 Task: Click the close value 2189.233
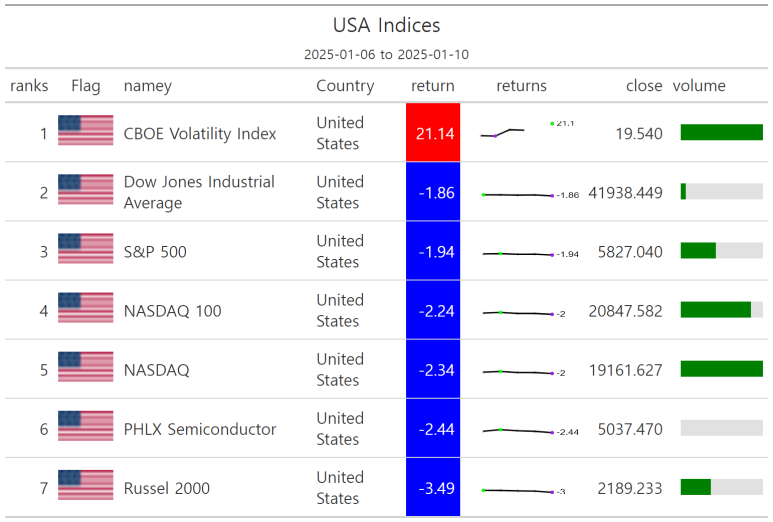[630, 488]
